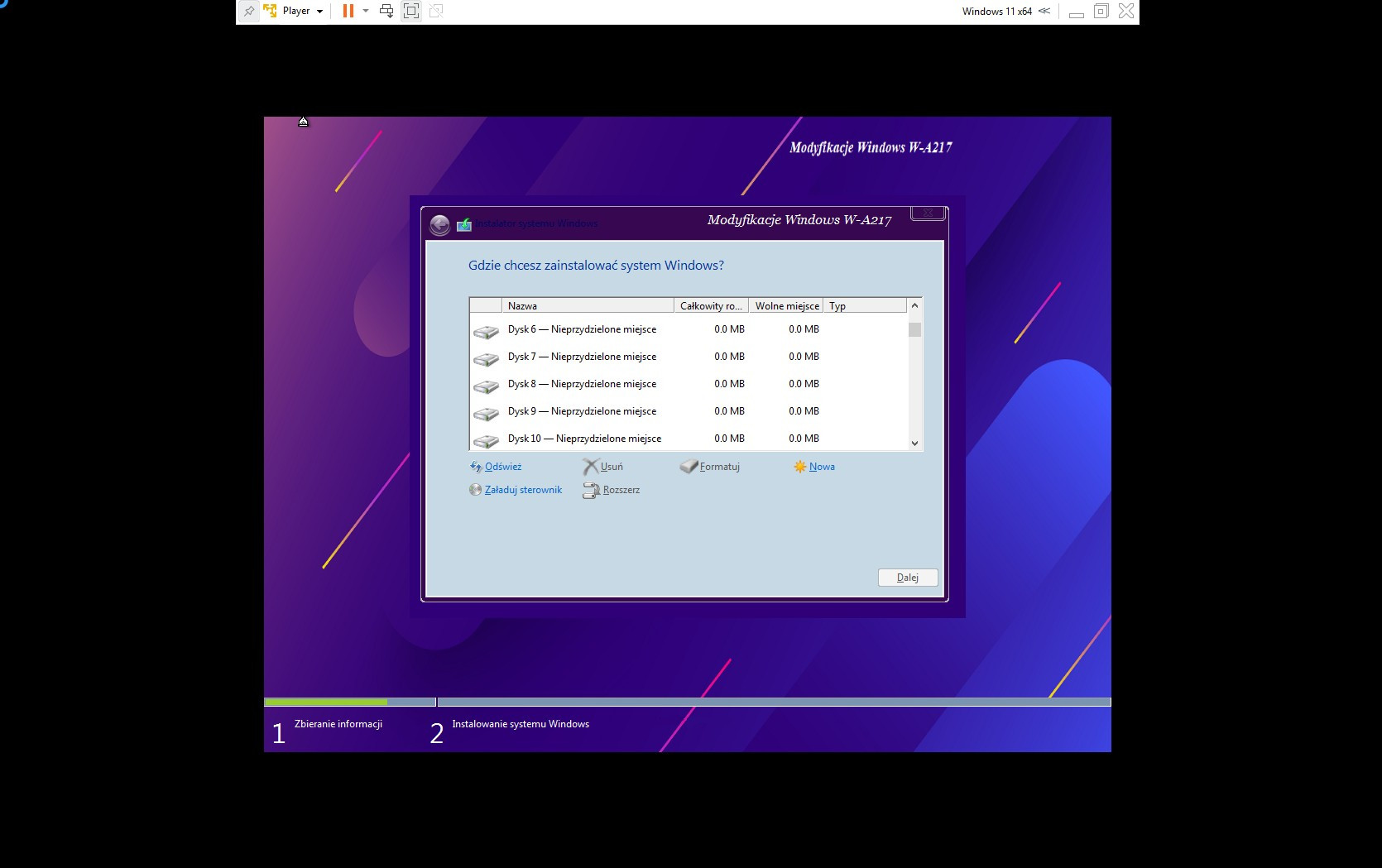The height and width of the screenshot is (868, 1382).
Task: Click the Typ column header
Action: tap(865, 306)
